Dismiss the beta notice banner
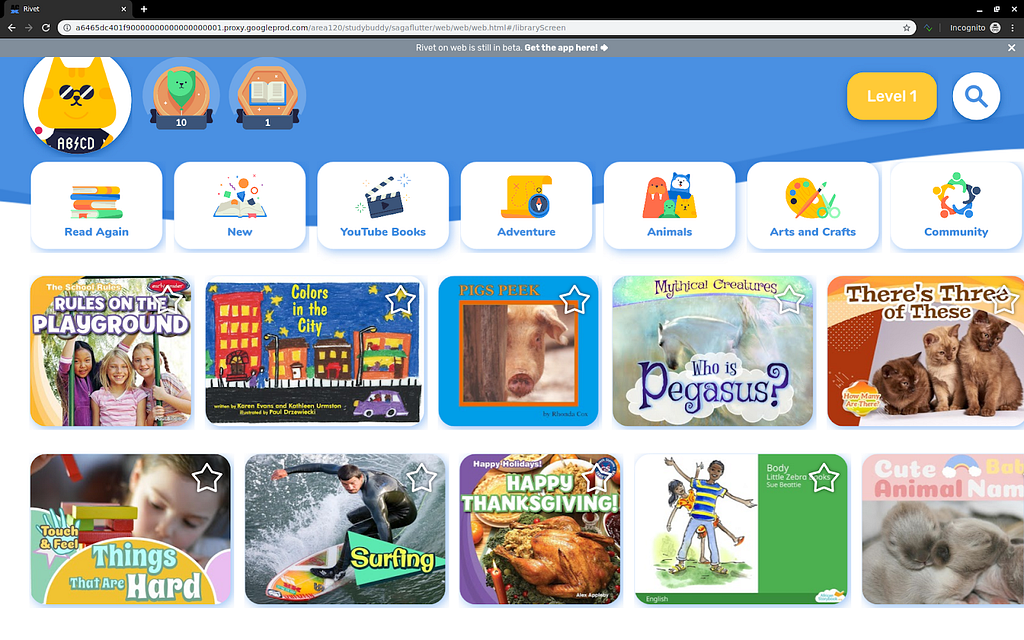 point(1011,48)
